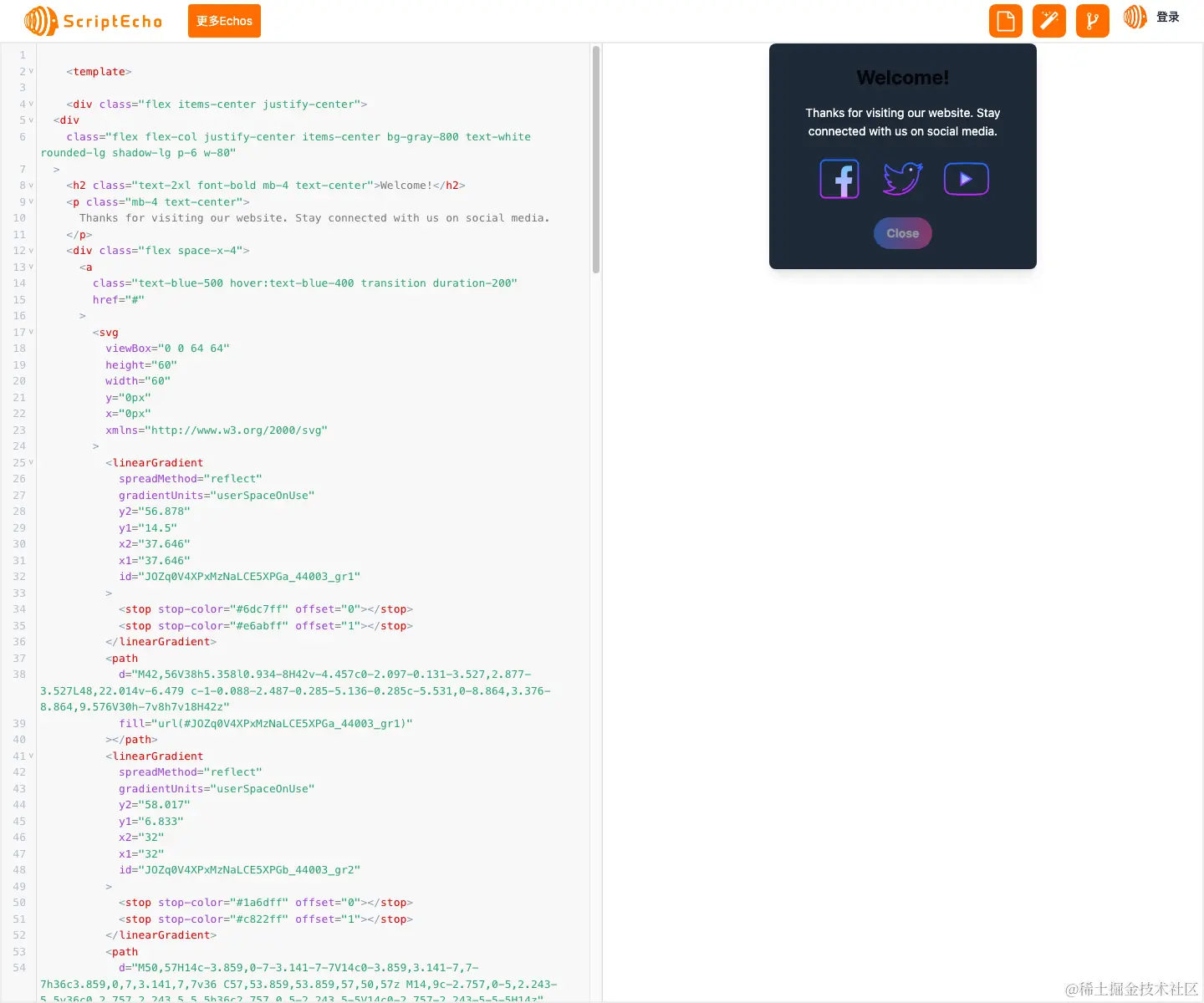Create a new file with document icon
This screenshot has width=1204, height=1003.
(x=1006, y=21)
